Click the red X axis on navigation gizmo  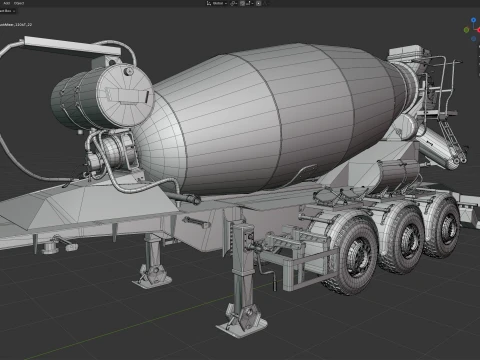pyautogui.click(x=478, y=30)
